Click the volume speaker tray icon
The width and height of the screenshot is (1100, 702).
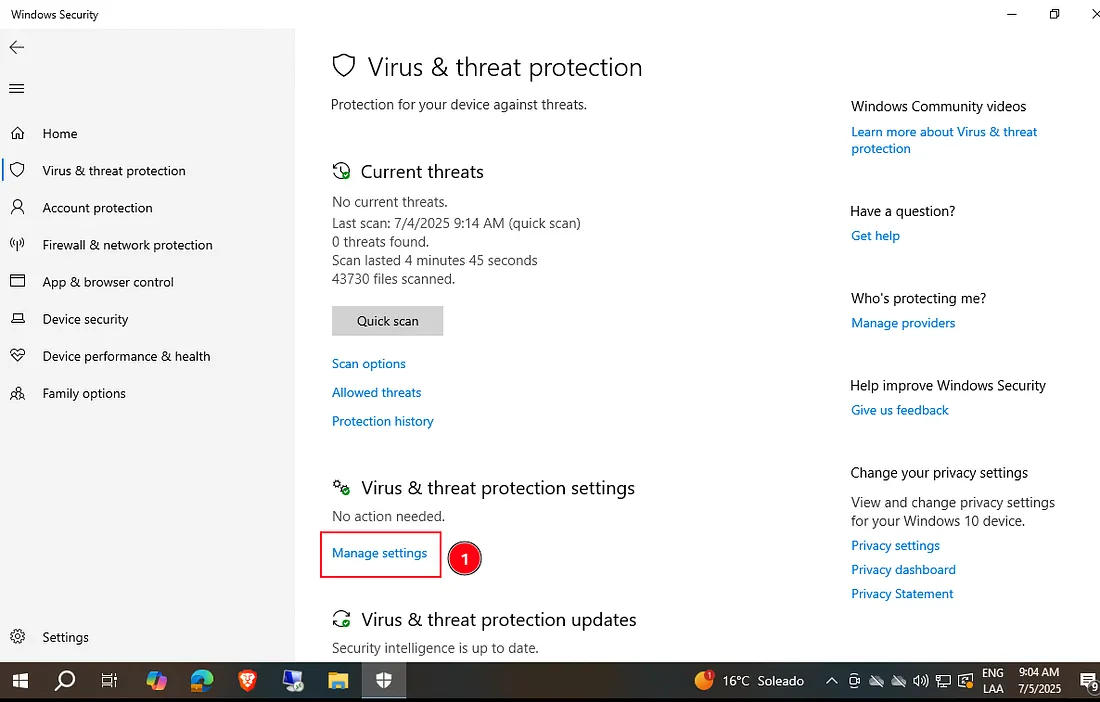[920, 681]
